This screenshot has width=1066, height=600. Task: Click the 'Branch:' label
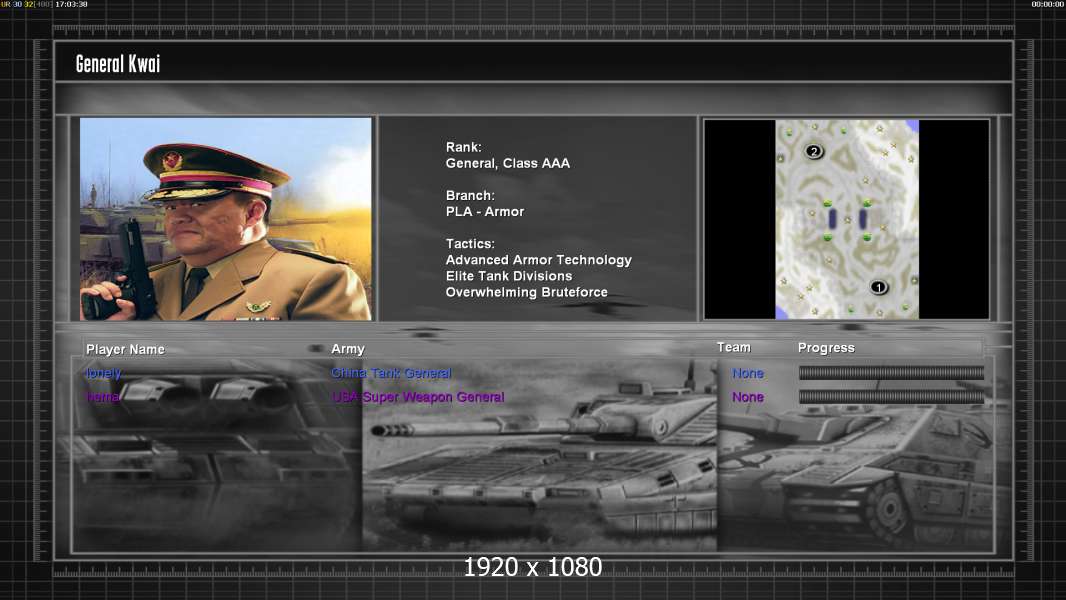click(x=470, y=196)
